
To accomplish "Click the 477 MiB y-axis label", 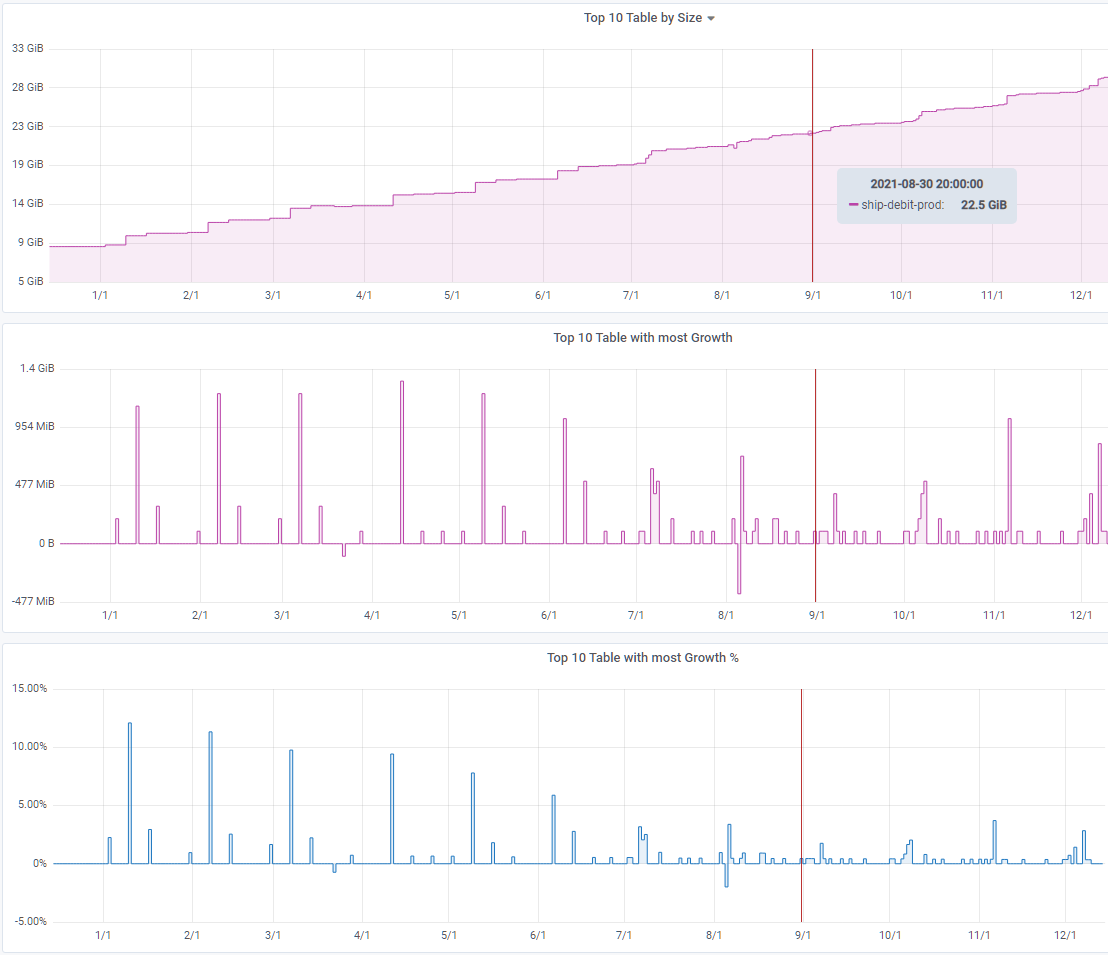I will pyautogui.click(x=35, y=484).
